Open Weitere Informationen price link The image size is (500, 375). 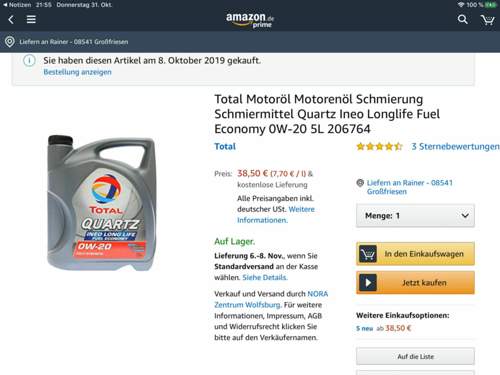tap(276, 215)
